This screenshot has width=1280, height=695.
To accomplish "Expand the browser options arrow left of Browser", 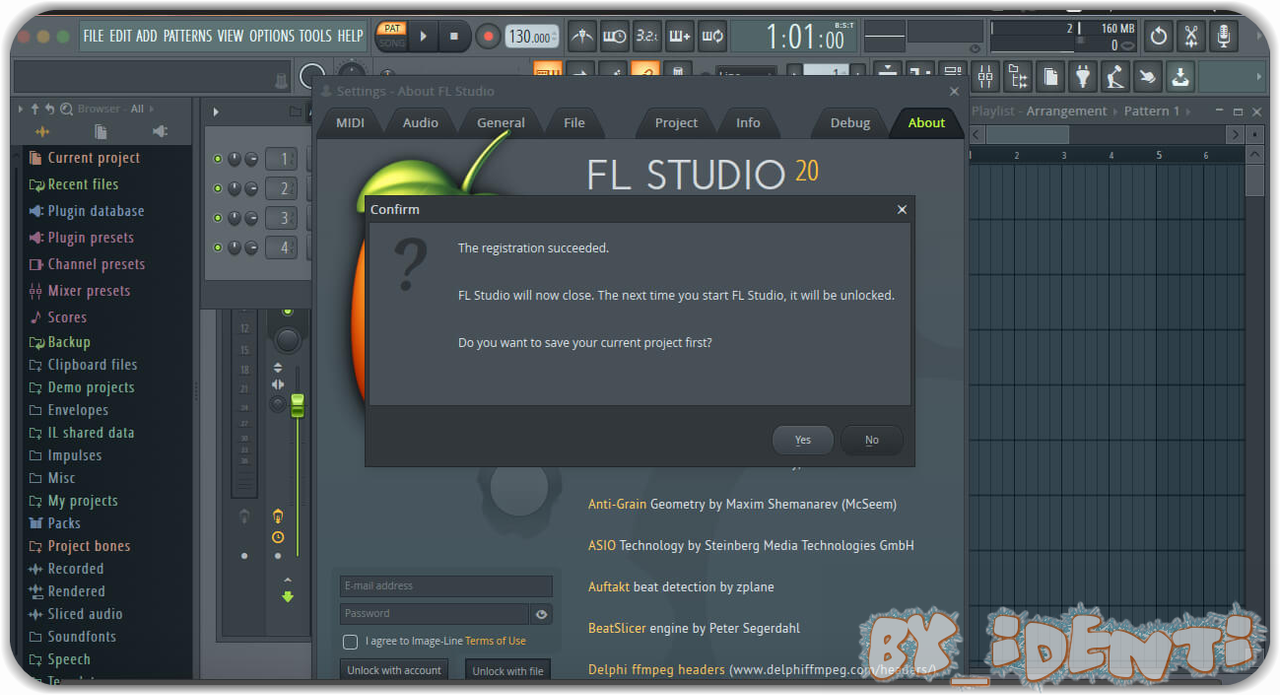I will click(x=20, y=109).
